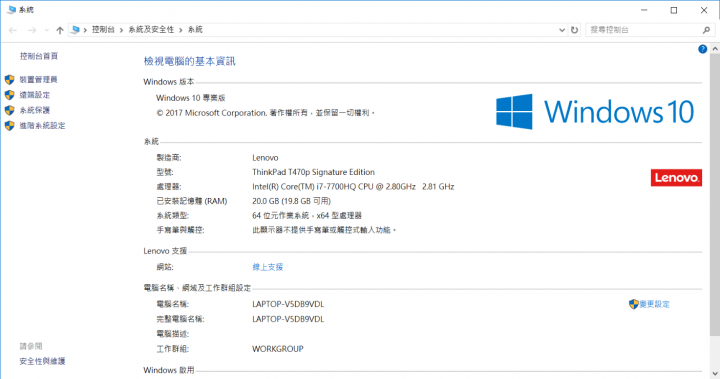This screenshot has width=720, height=379.
Task: Select 系統及安全性 in the breadcrumb path
Action: click(x=151, y=29)
